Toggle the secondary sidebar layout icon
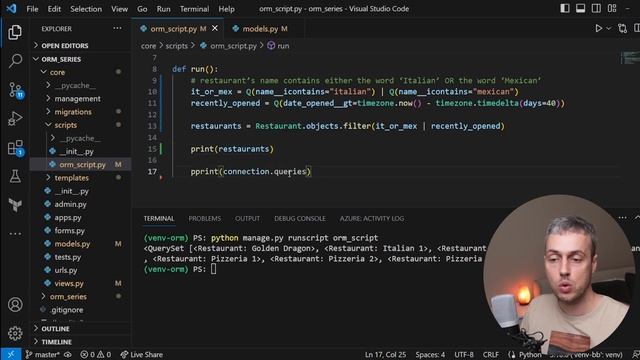Viewport: 640px width, 360px height. (596, 8)
